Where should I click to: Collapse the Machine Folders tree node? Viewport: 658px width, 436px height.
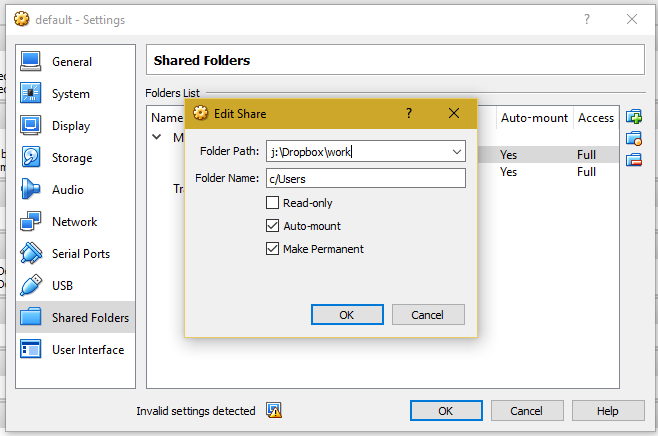[x=157, y=137]
